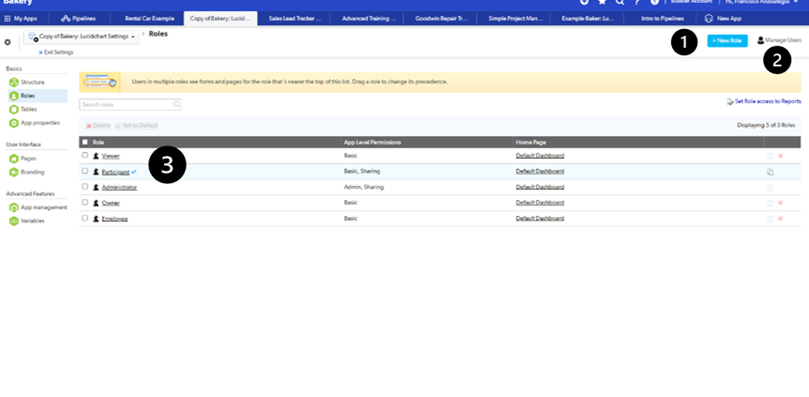Open Default Dashboard link in Administrator row

(x=540, y=187)
